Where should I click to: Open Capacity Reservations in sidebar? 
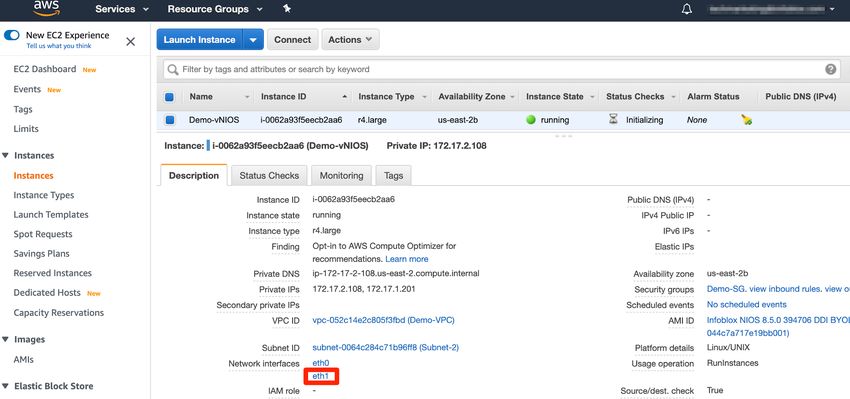coord(59,313)
